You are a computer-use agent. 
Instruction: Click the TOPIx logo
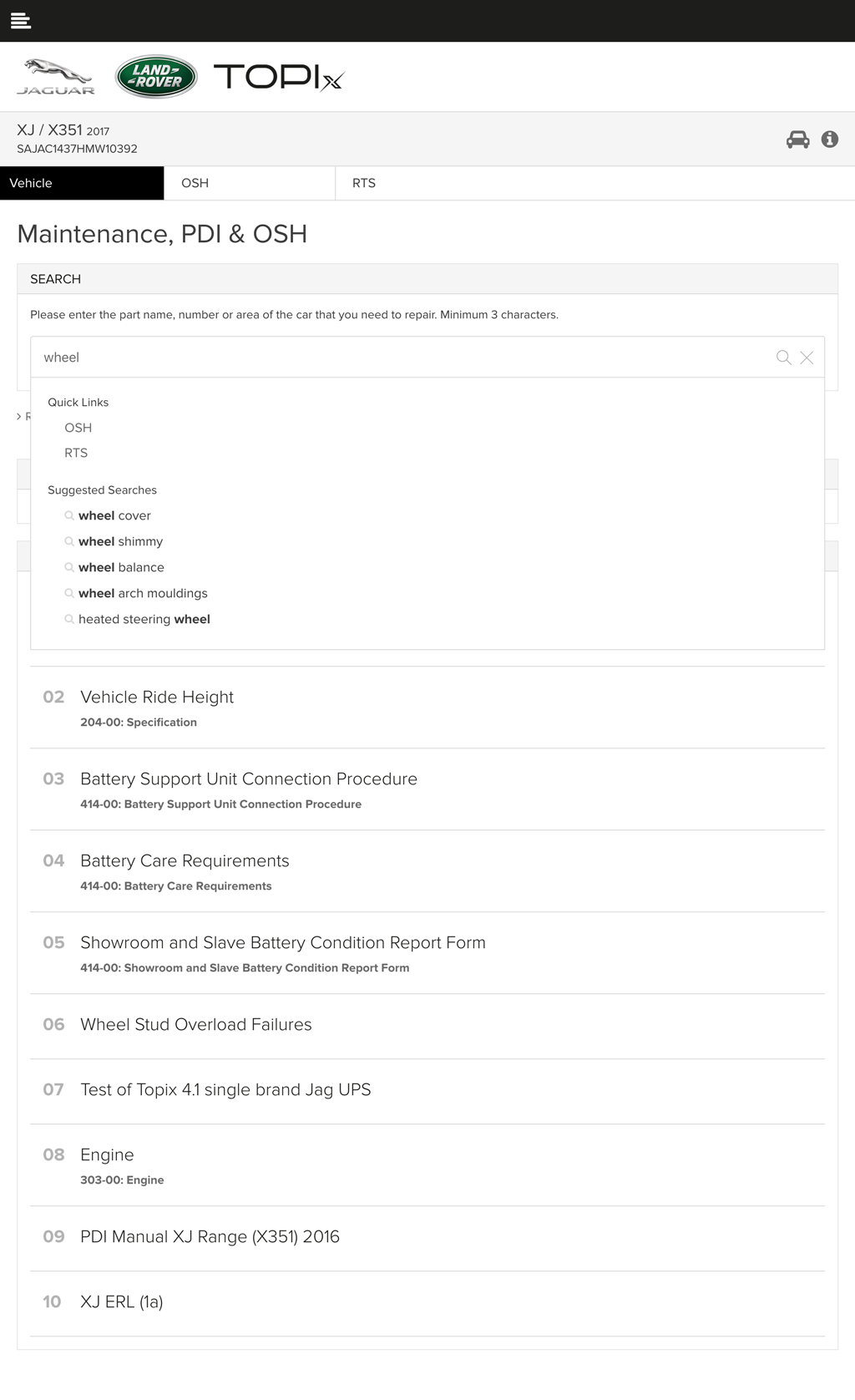click(x=279, y=77)
